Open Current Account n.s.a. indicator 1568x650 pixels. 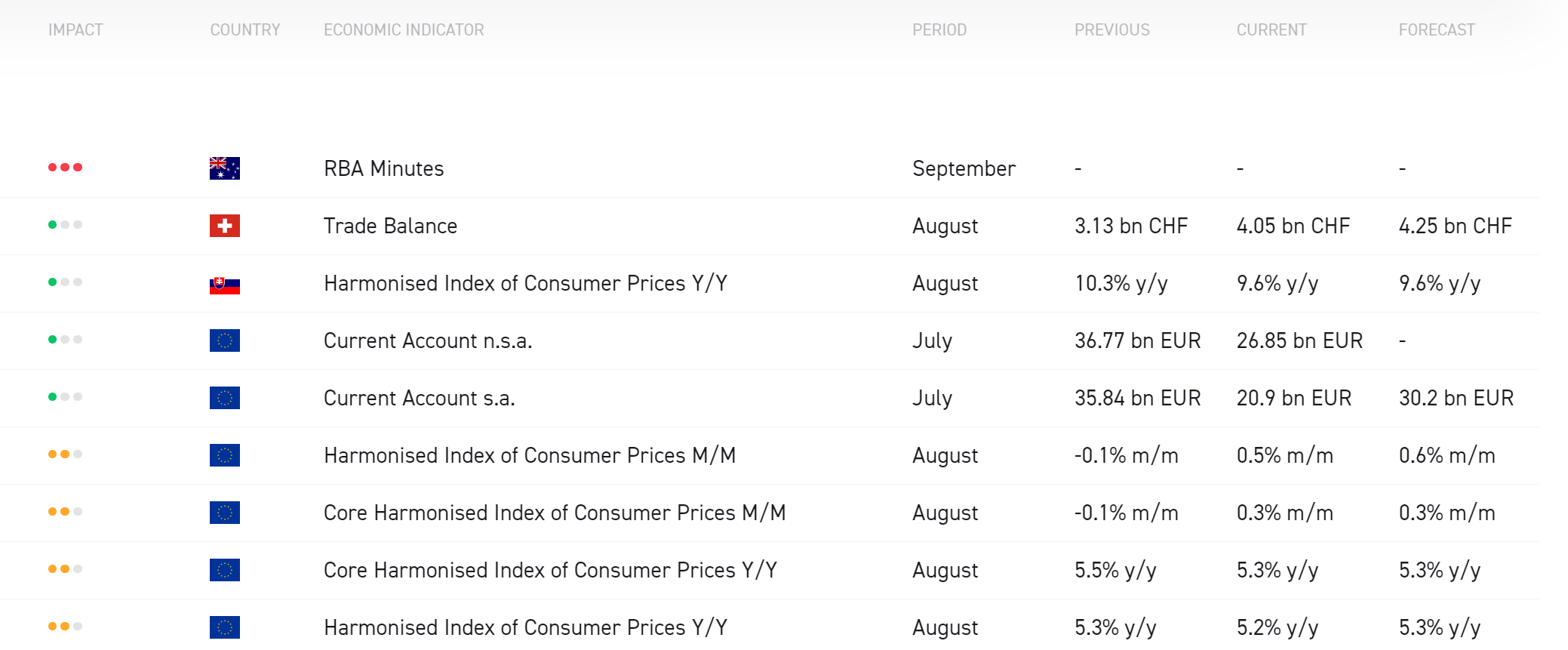428,340
